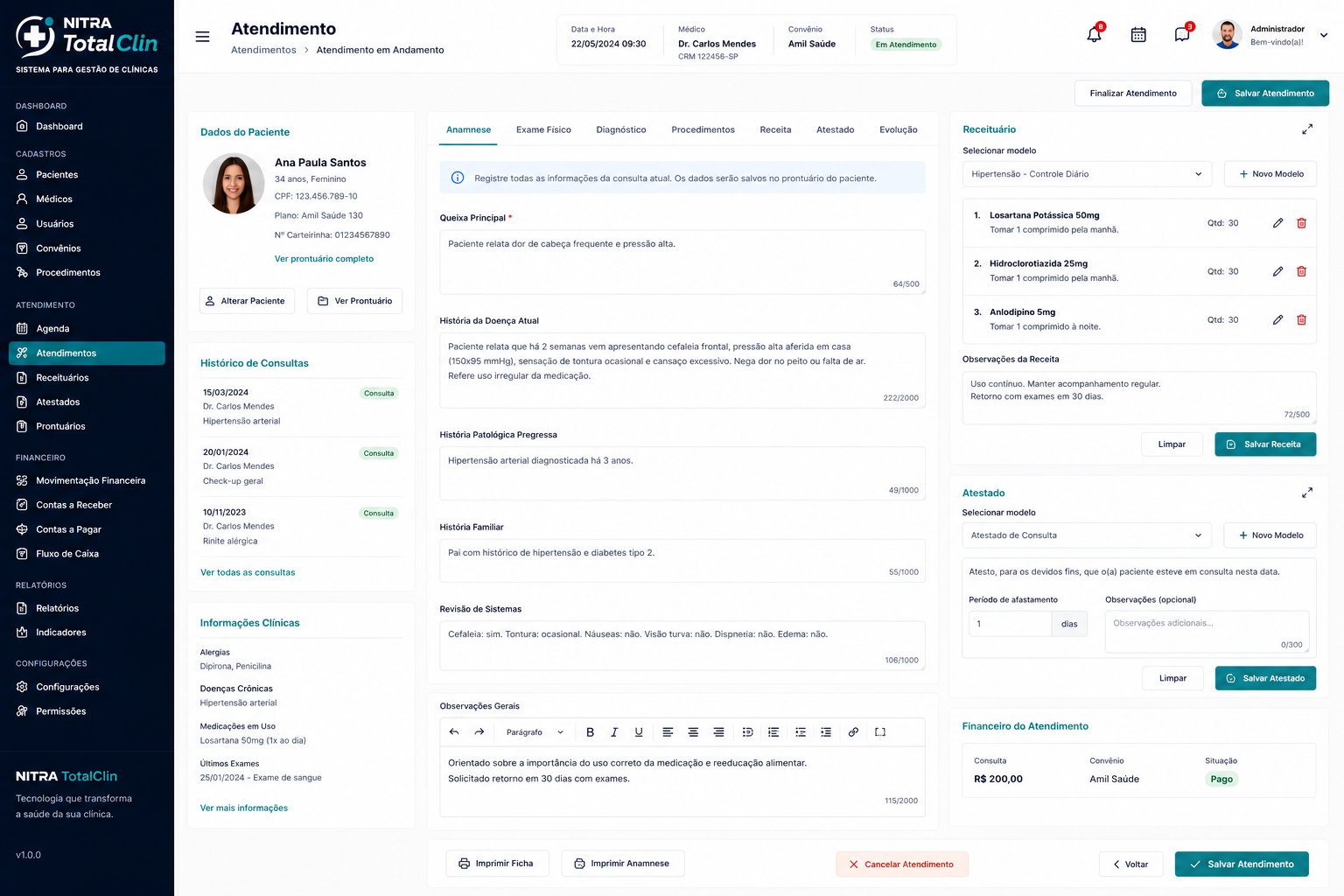Insert link in Observações Gerais editor
Image resolution: width=1344 pixels, height=896 pixels.
[x=853, y=732]
